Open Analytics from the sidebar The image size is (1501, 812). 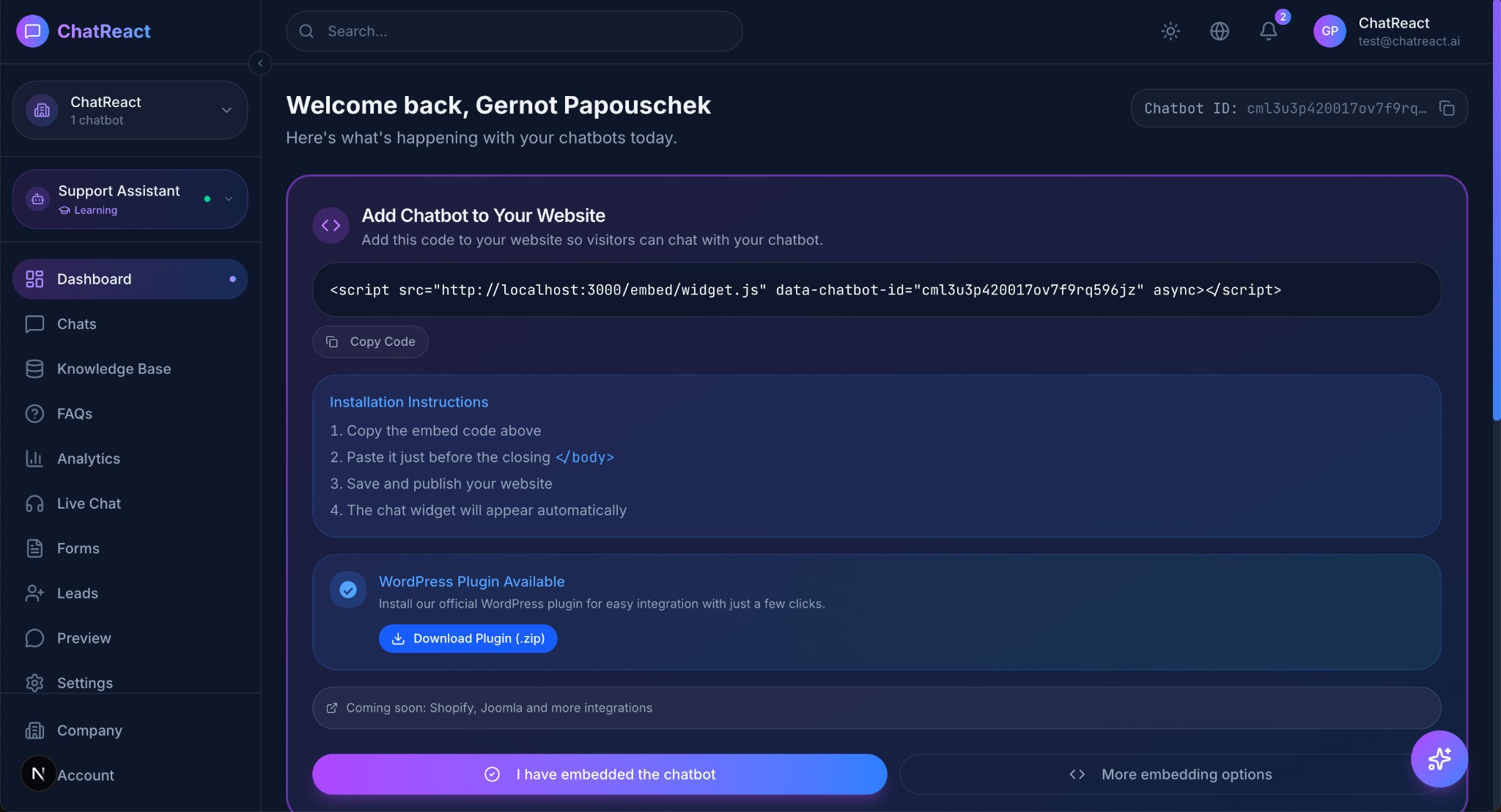89,458
